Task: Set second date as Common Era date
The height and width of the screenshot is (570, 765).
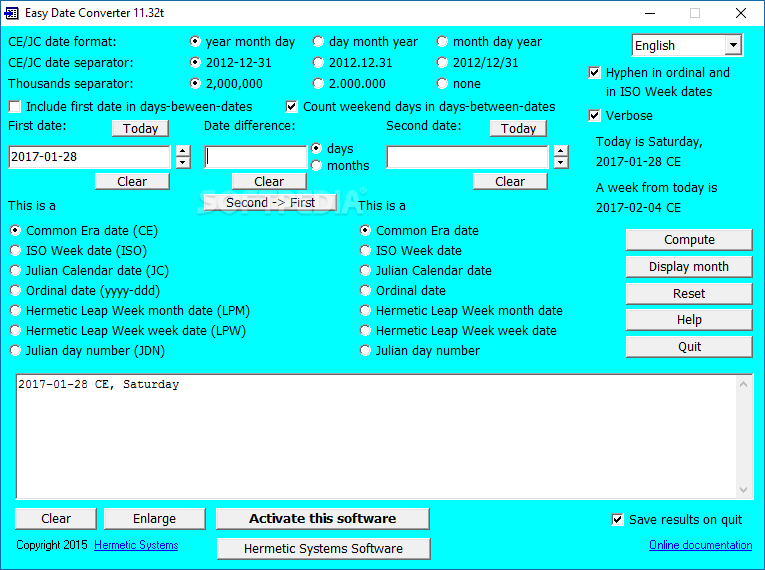Action: [x=365, y=231]
